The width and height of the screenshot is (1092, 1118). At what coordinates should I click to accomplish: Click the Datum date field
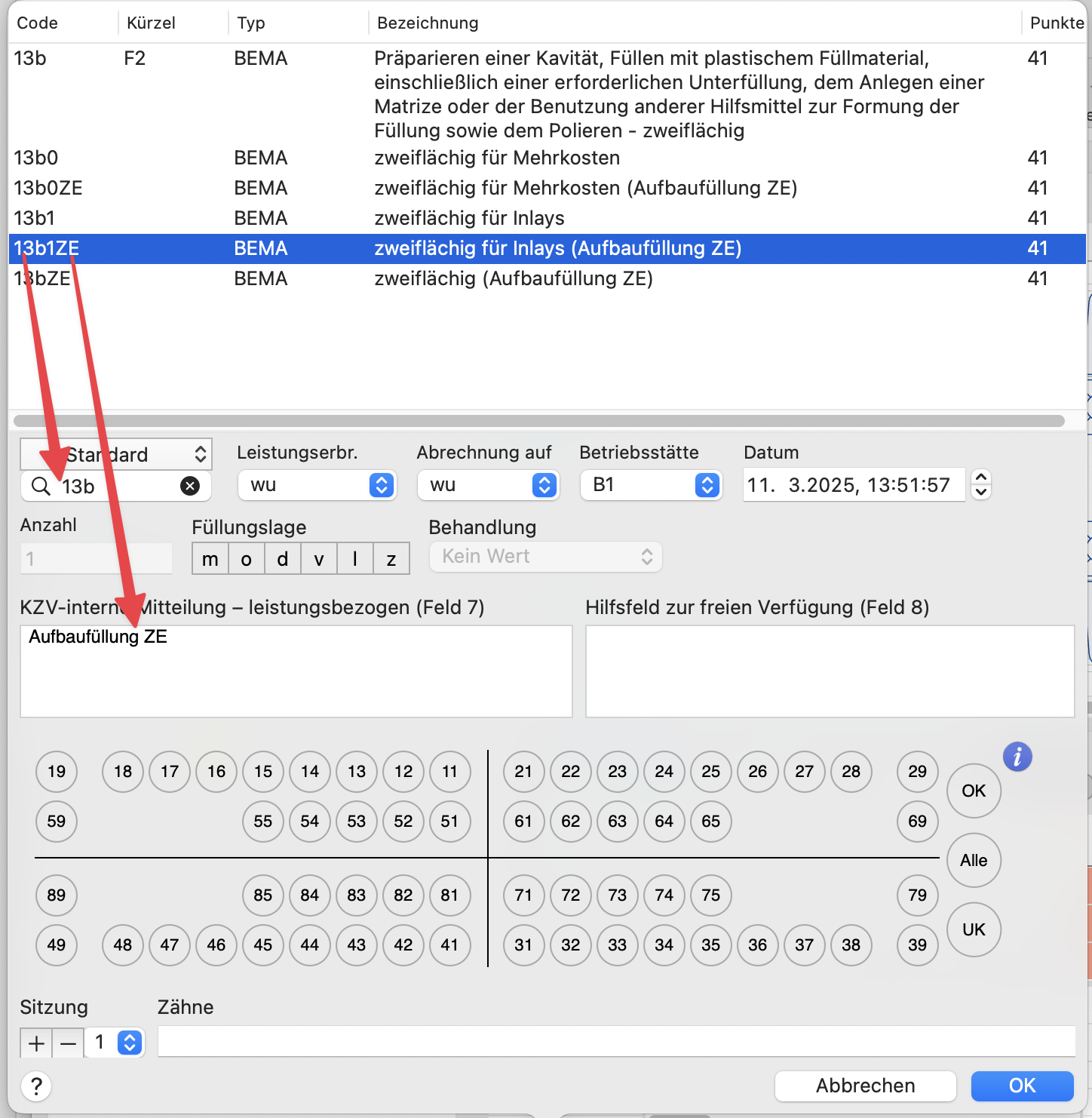click(x=854, y=485)
